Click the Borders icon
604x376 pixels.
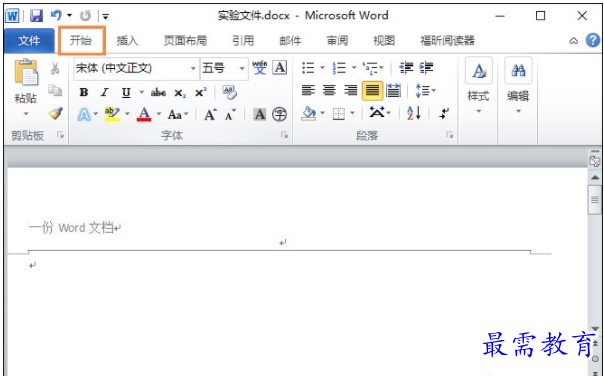pos(339,114)
